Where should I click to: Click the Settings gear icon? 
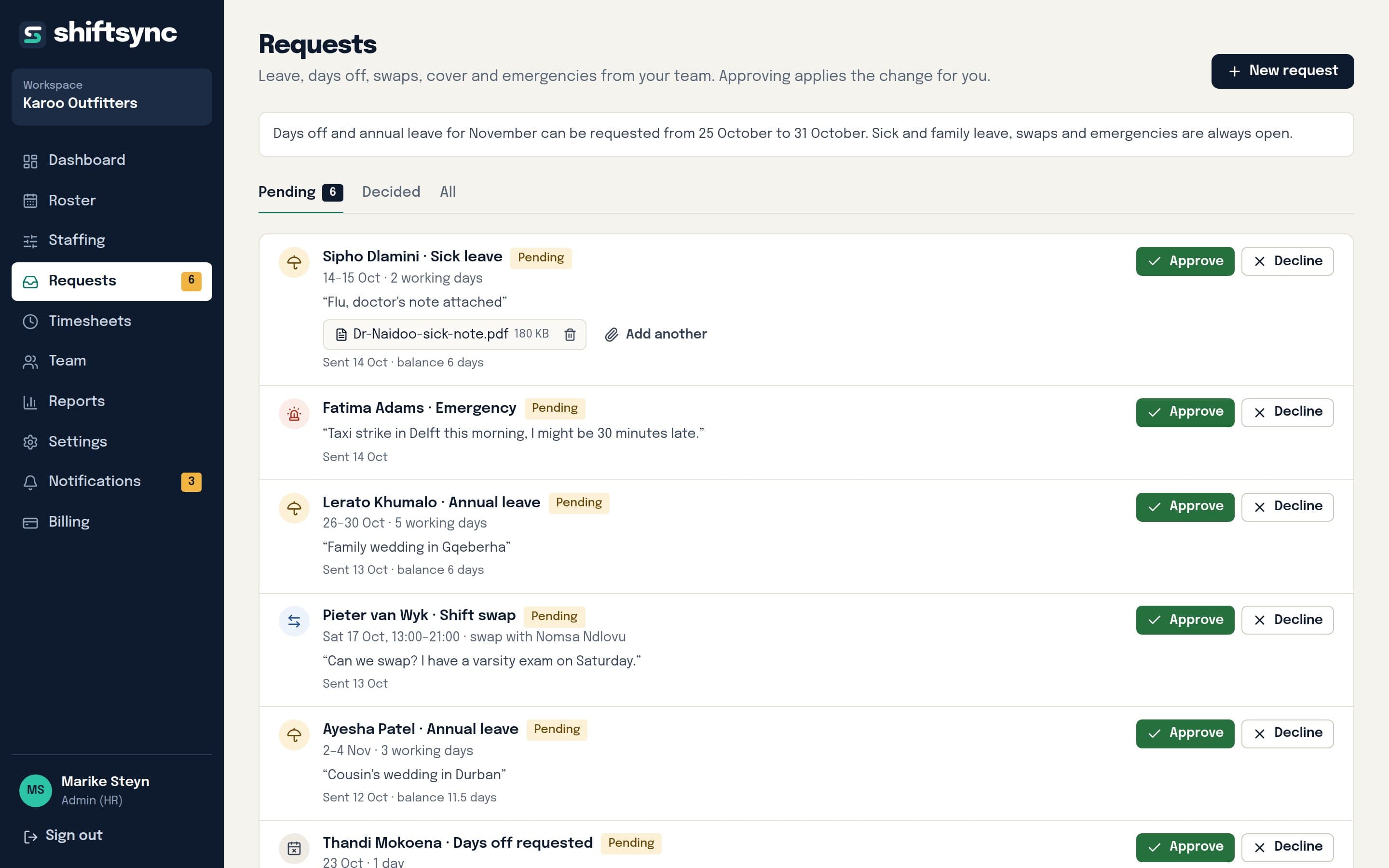30,442
